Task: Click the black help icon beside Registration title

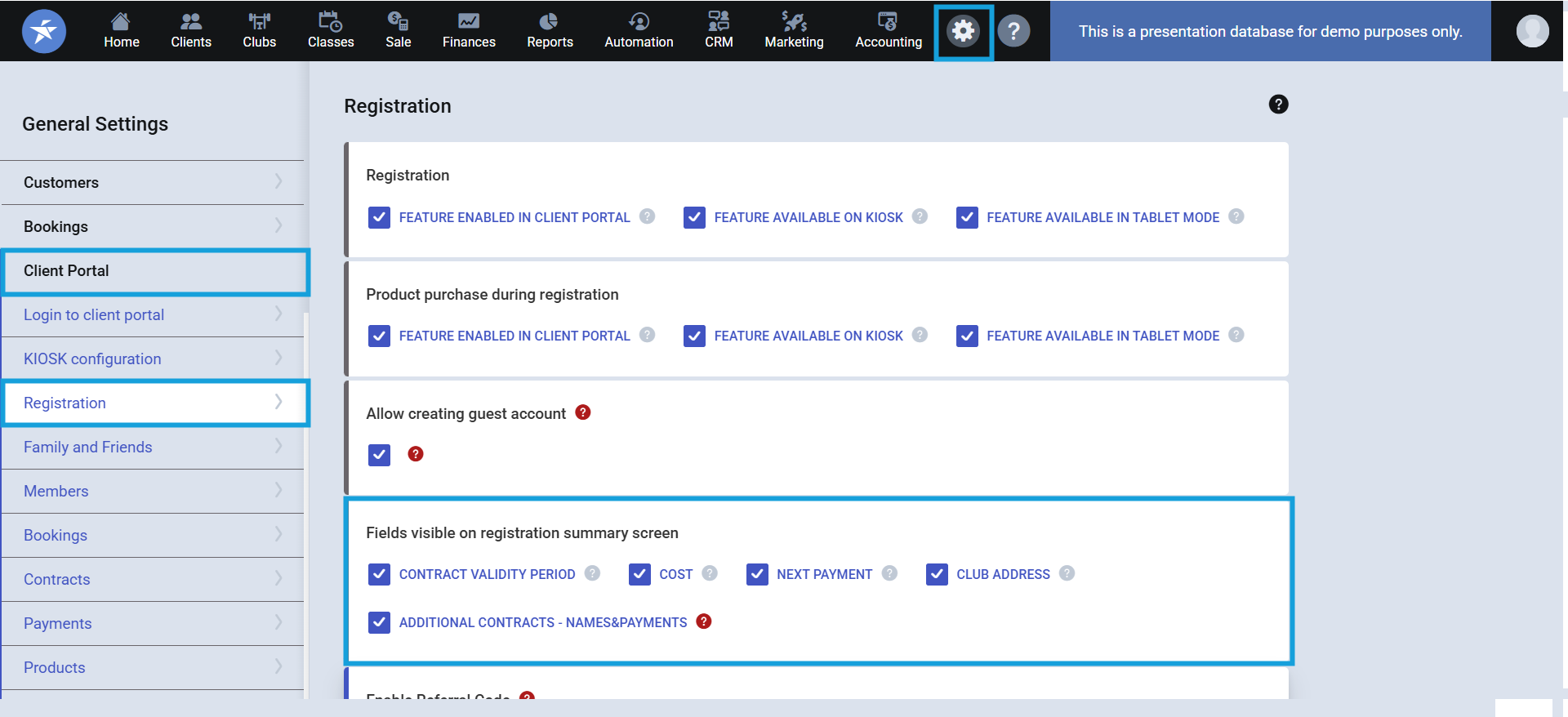Action: [x=1278, y=105]
